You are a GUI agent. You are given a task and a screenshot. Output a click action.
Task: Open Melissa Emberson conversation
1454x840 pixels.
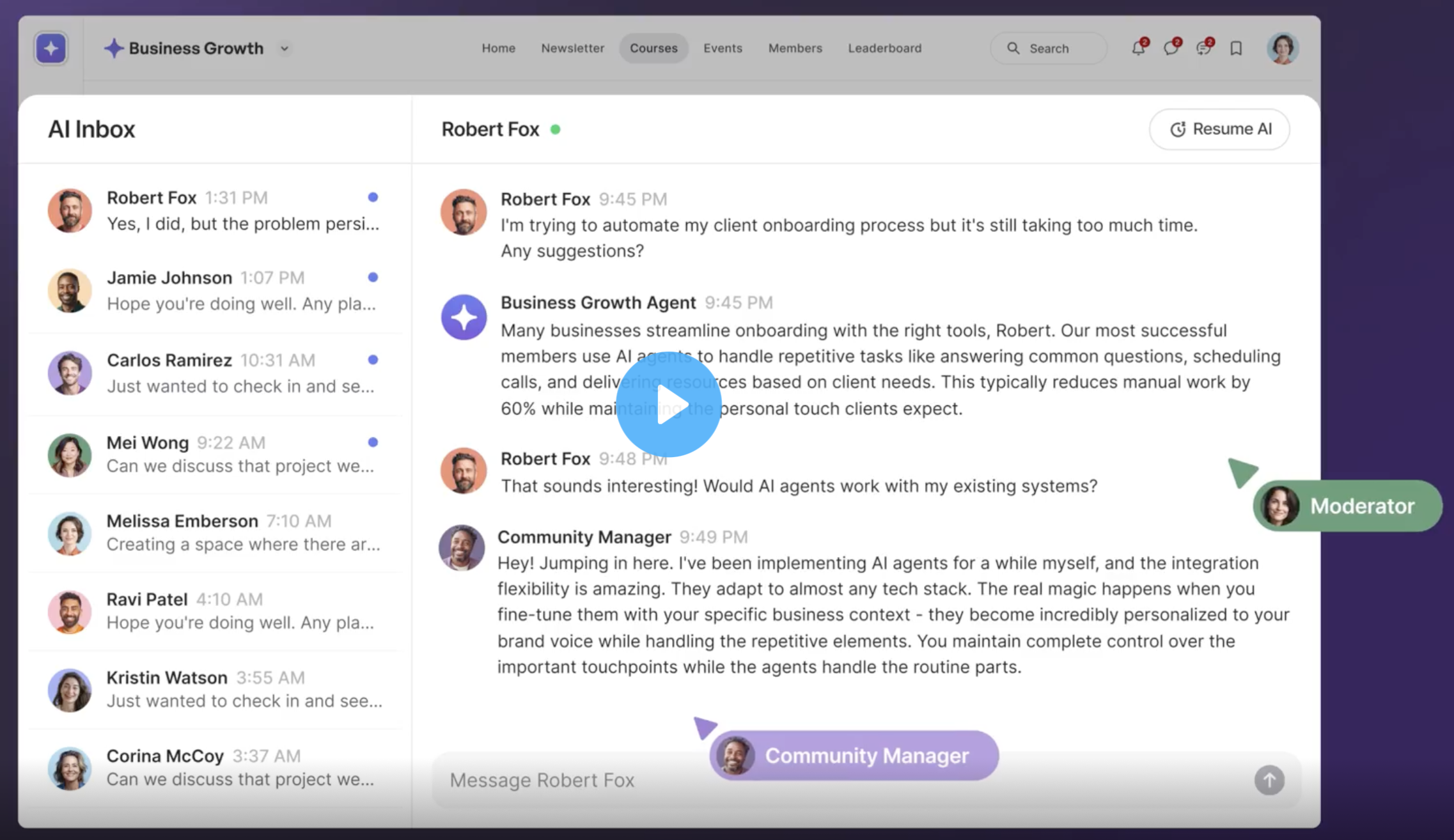tap(215, 533)
